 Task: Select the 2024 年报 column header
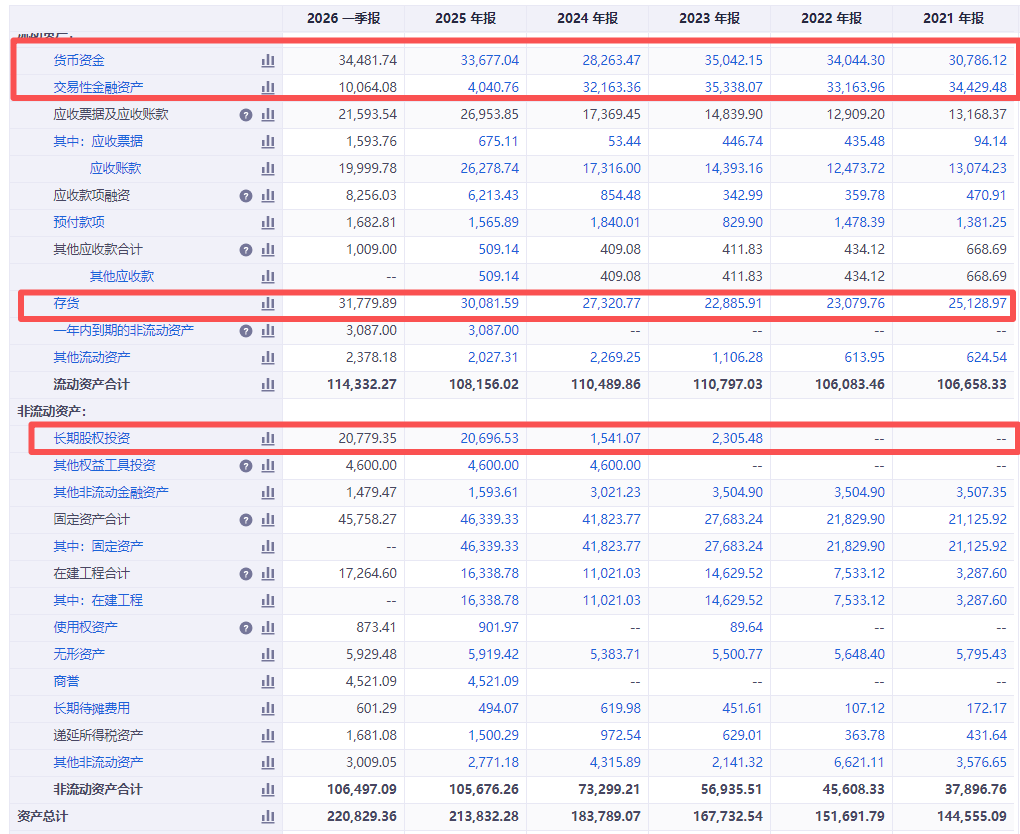point(587,18)
